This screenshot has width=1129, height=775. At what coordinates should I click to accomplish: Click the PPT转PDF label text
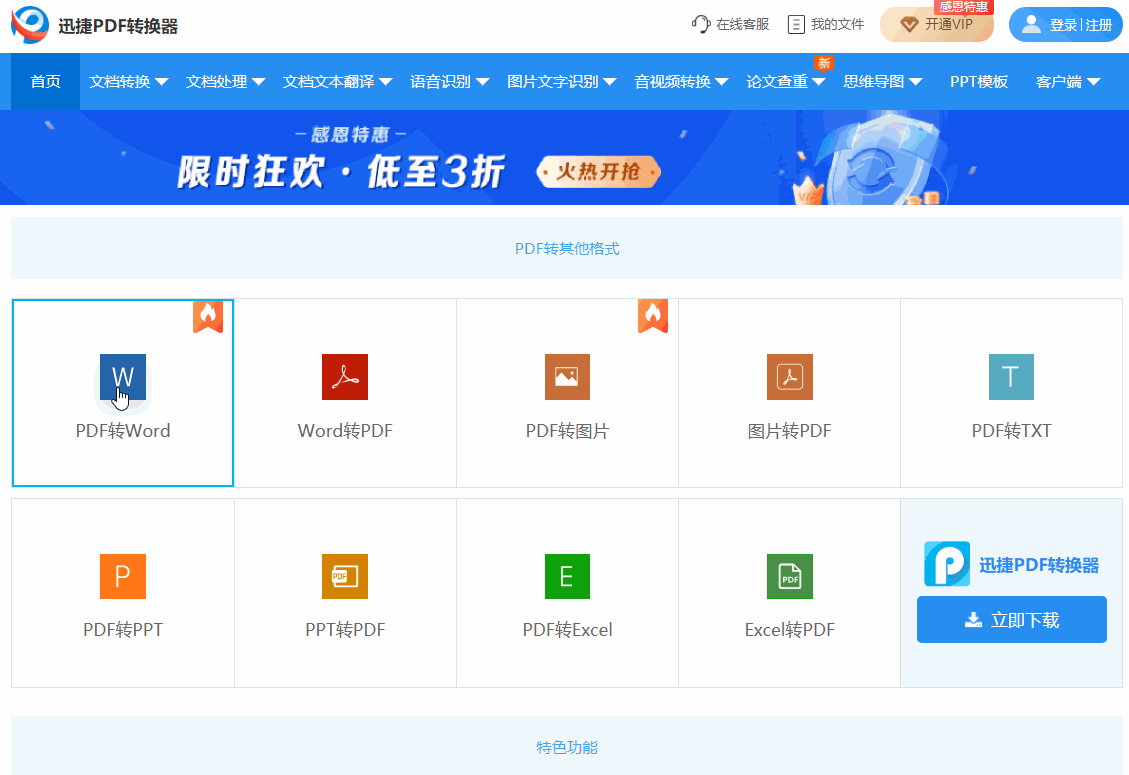[345, 630]
